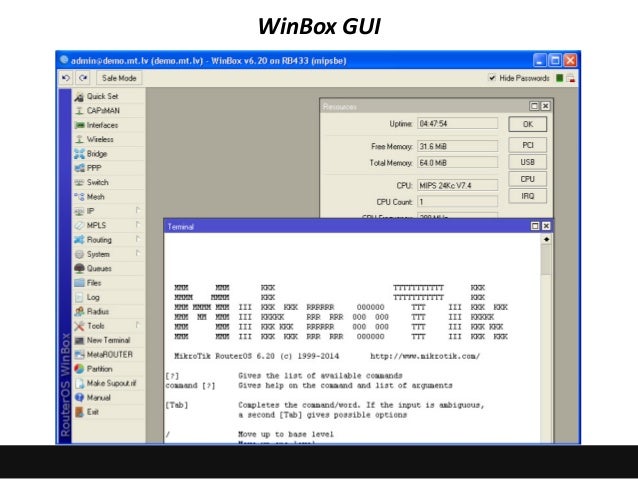Image resolution: width=638 pixels, height=479 pixels.
Task: Click the Terminal scrollbar thumb
Action: coord(546,260)
